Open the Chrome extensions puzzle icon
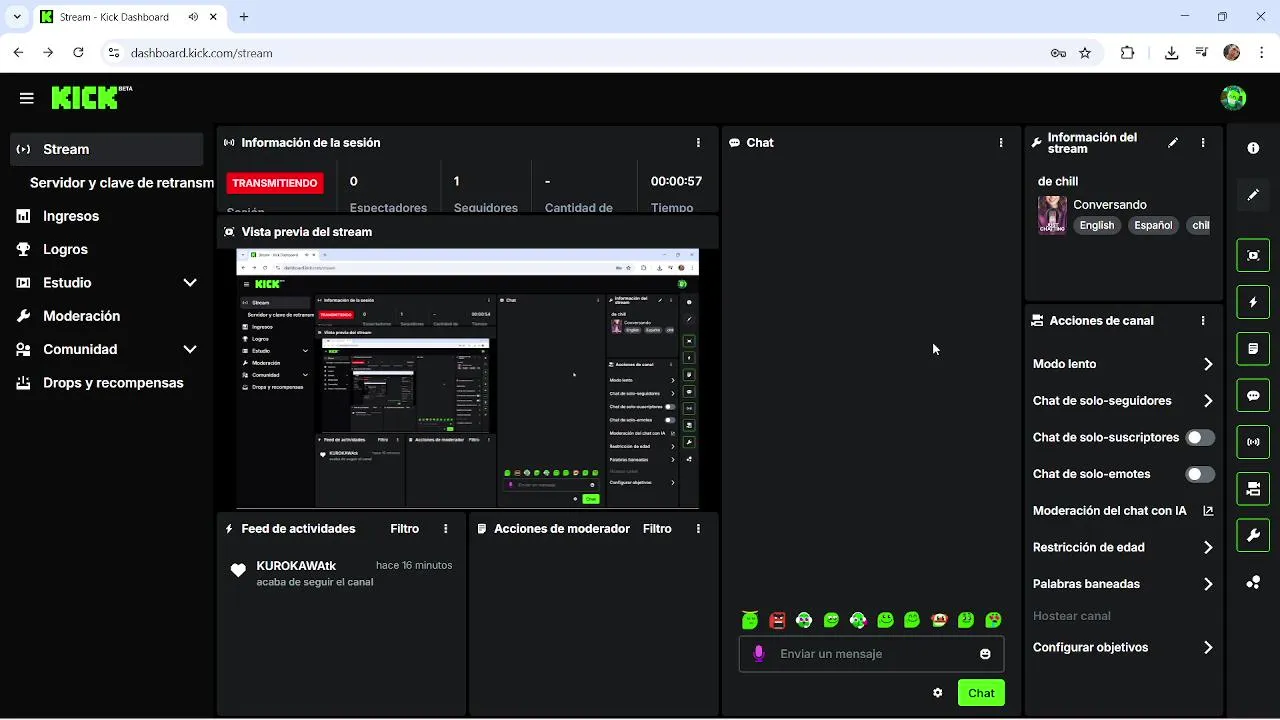1280x720 pixels. pyautogui.click(x=1128, y=53)
